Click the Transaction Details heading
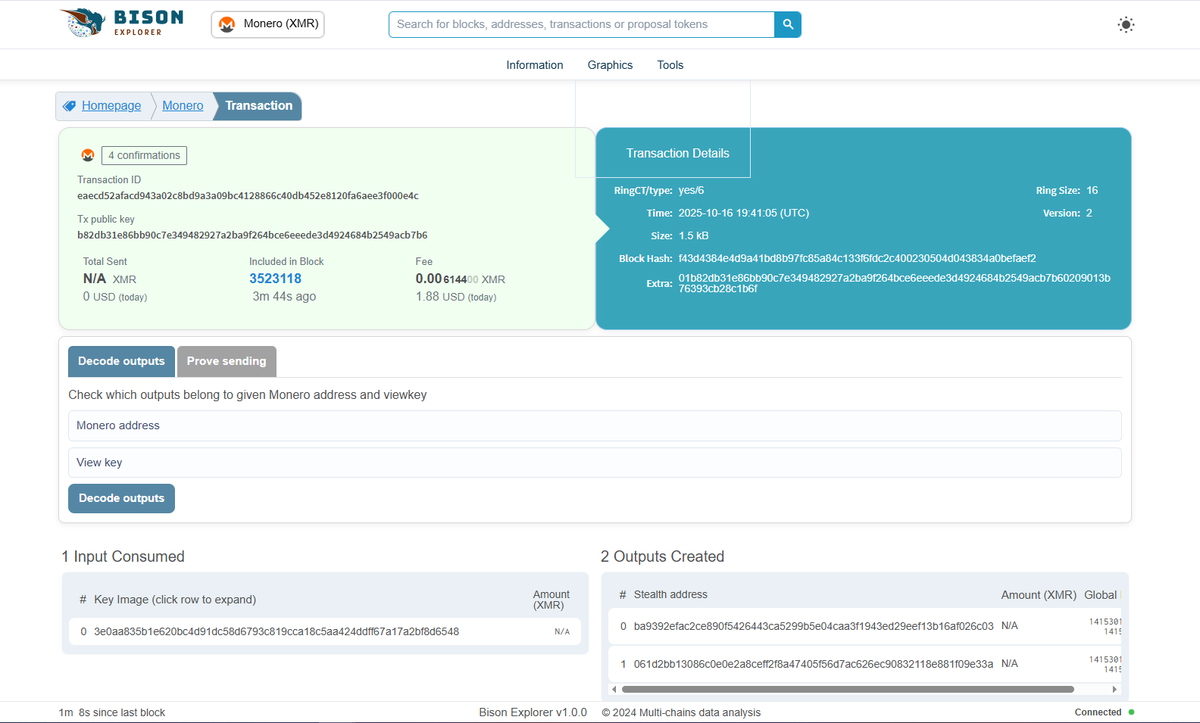The height and width of the screenshot is (723, 1200). [677, 153]
